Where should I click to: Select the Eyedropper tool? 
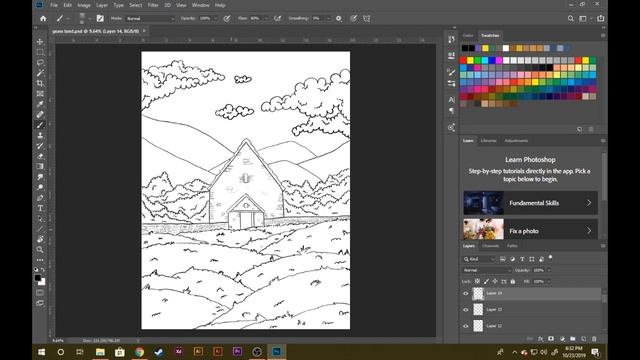(40, 104)
